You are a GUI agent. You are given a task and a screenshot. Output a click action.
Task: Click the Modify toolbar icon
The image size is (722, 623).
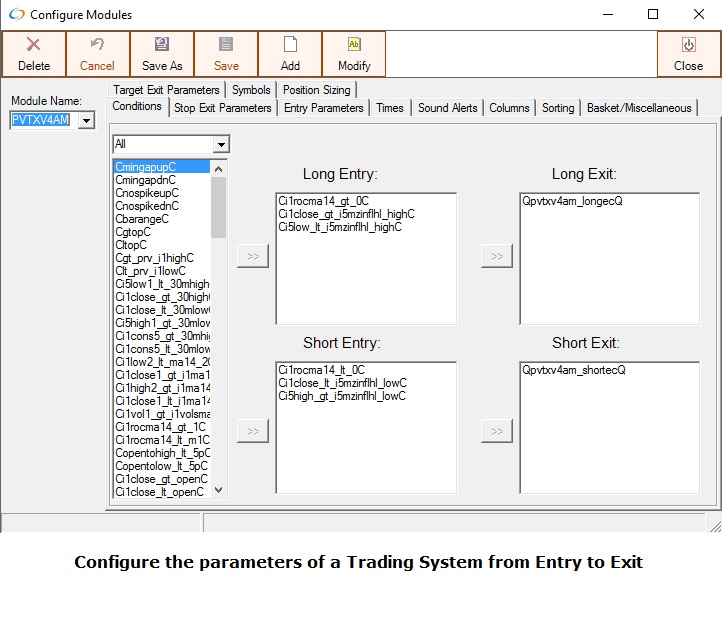(354, 45)
